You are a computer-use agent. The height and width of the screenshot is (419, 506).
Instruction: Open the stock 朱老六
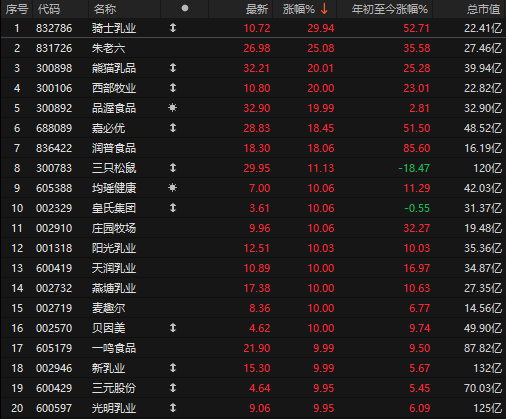point(108,48)
